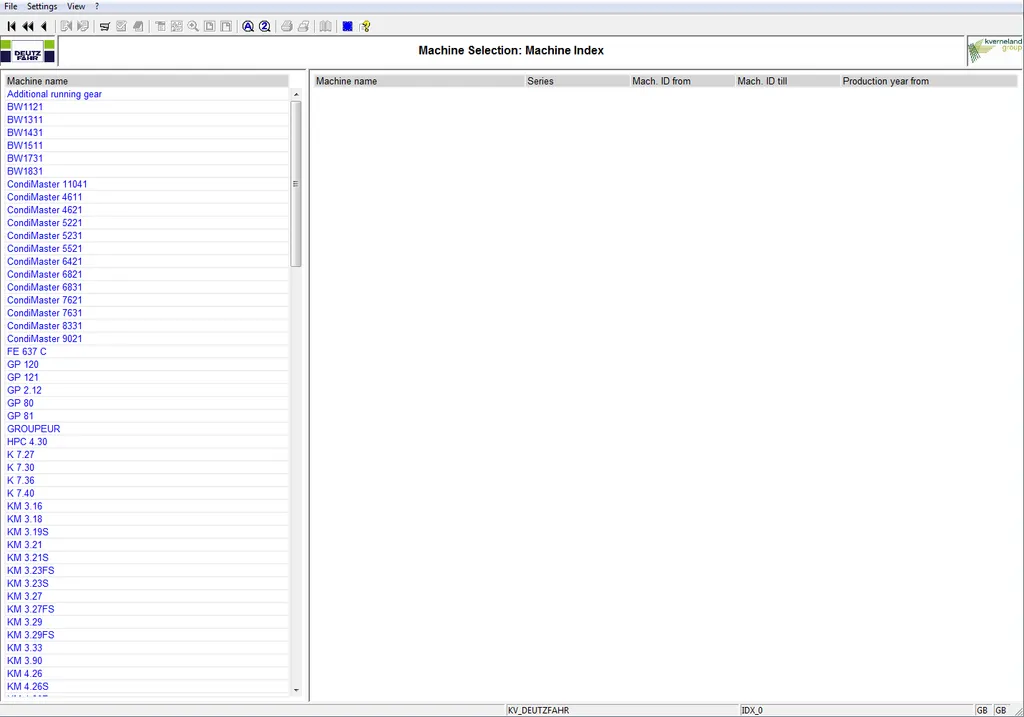Viewport: 1024px width, 717px height.
Task: Click the first printer icon
Action: [287, 26]
